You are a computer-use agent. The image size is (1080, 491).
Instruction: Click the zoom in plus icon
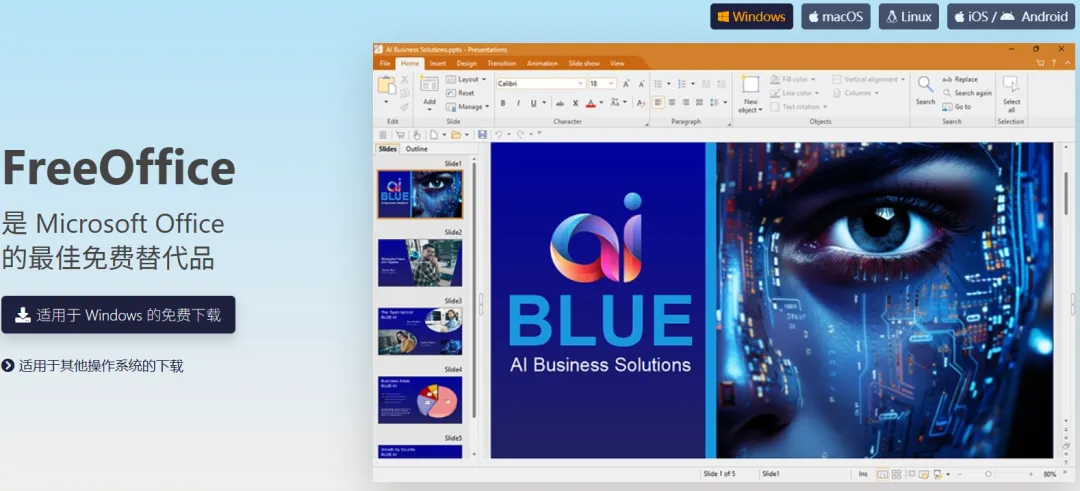[1031, 474]
